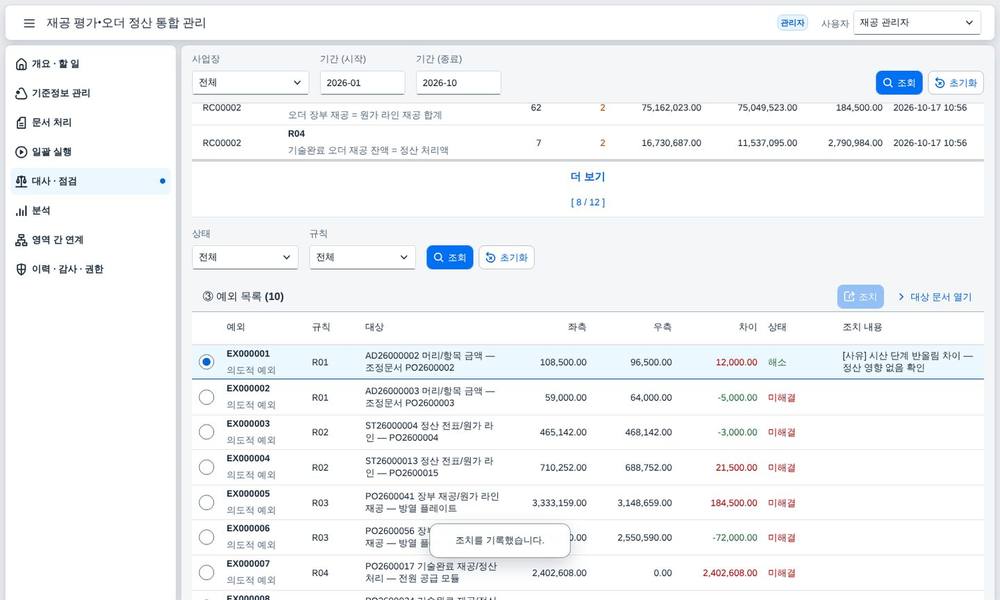This screenshot has height=600, width=1000.
Task: Open the 분석 page
Action: click(91, 210)
